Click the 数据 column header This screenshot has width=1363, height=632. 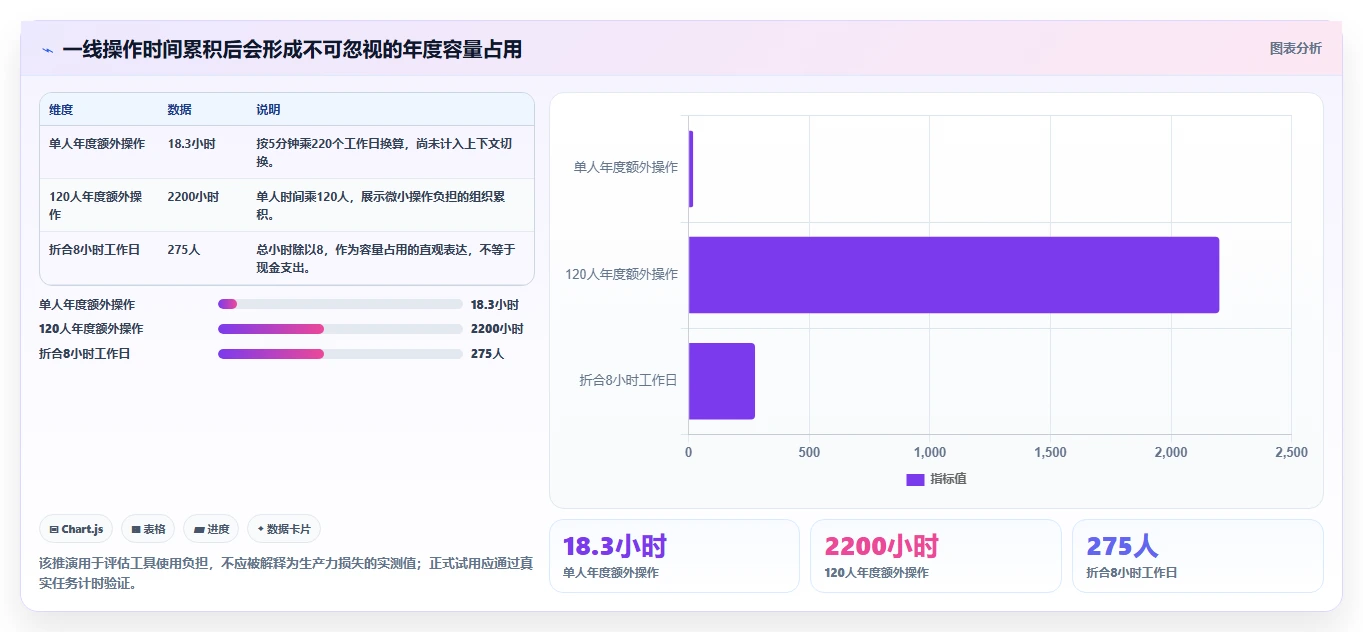[x=180, y=110]
